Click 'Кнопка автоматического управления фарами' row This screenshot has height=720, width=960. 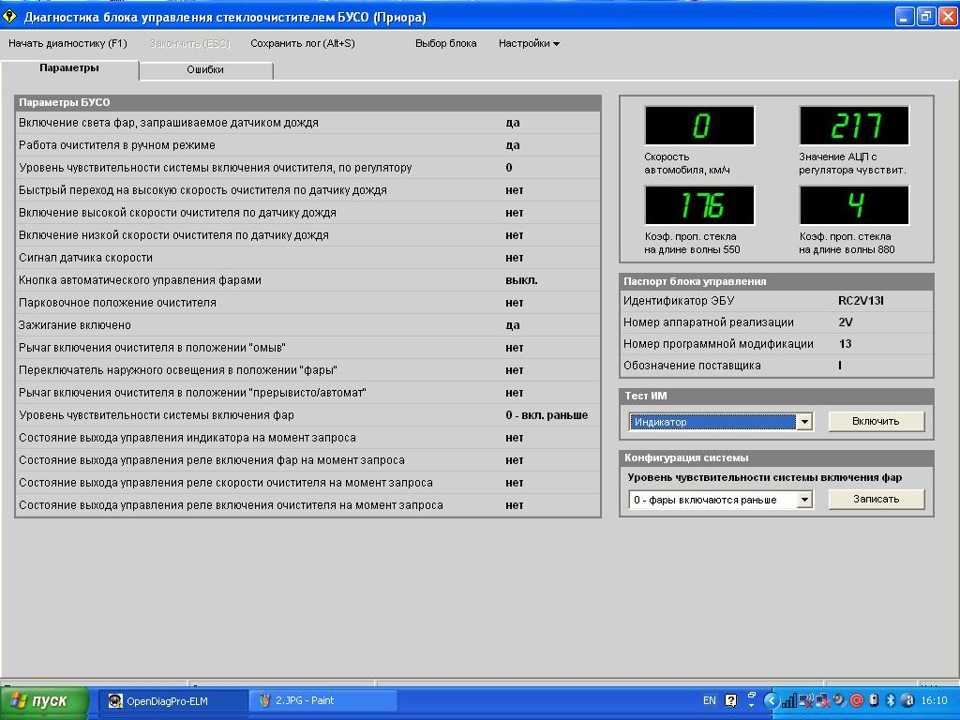point(307,280)
